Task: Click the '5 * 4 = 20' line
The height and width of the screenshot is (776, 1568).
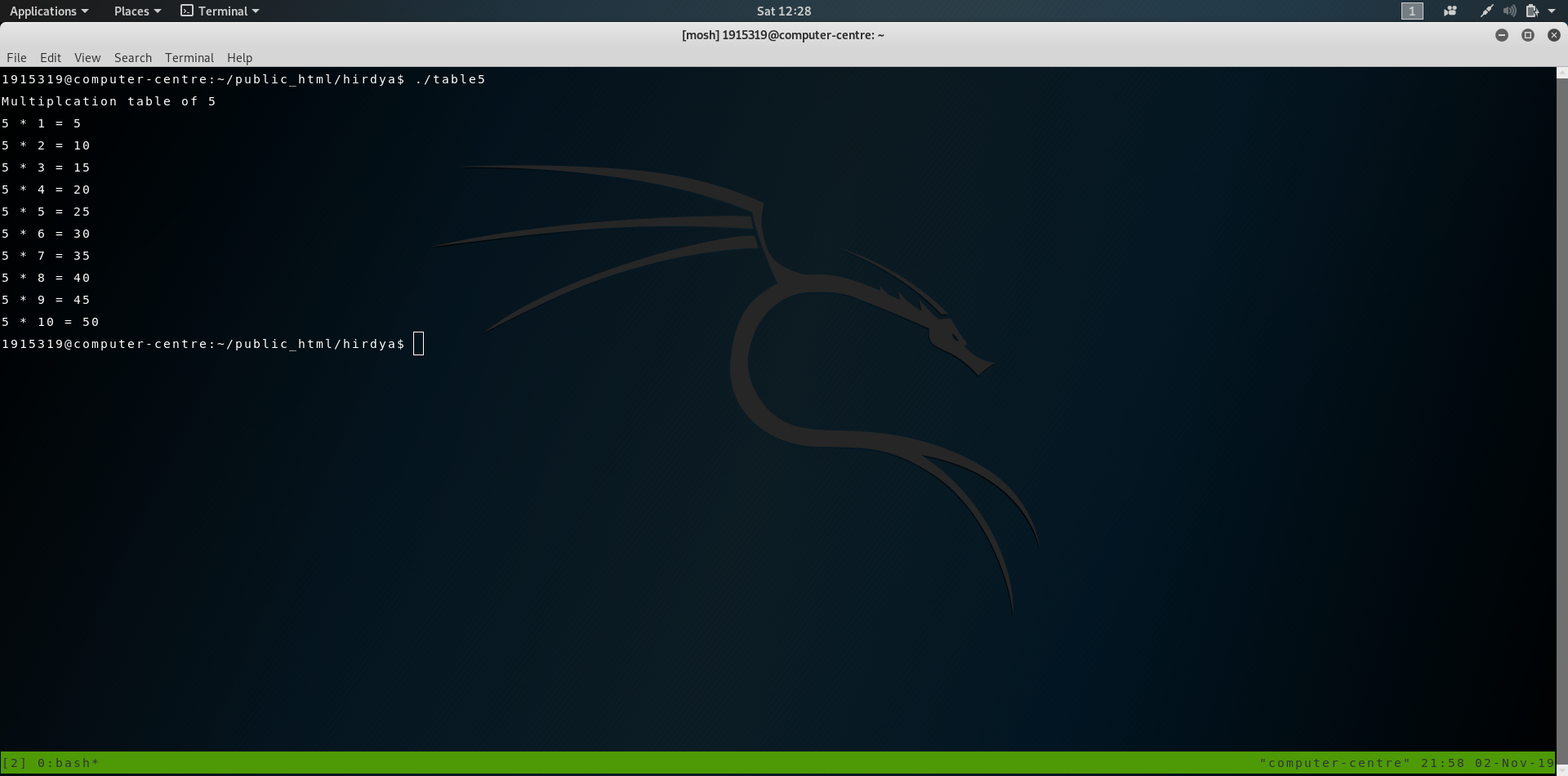Action: point(46,190)
